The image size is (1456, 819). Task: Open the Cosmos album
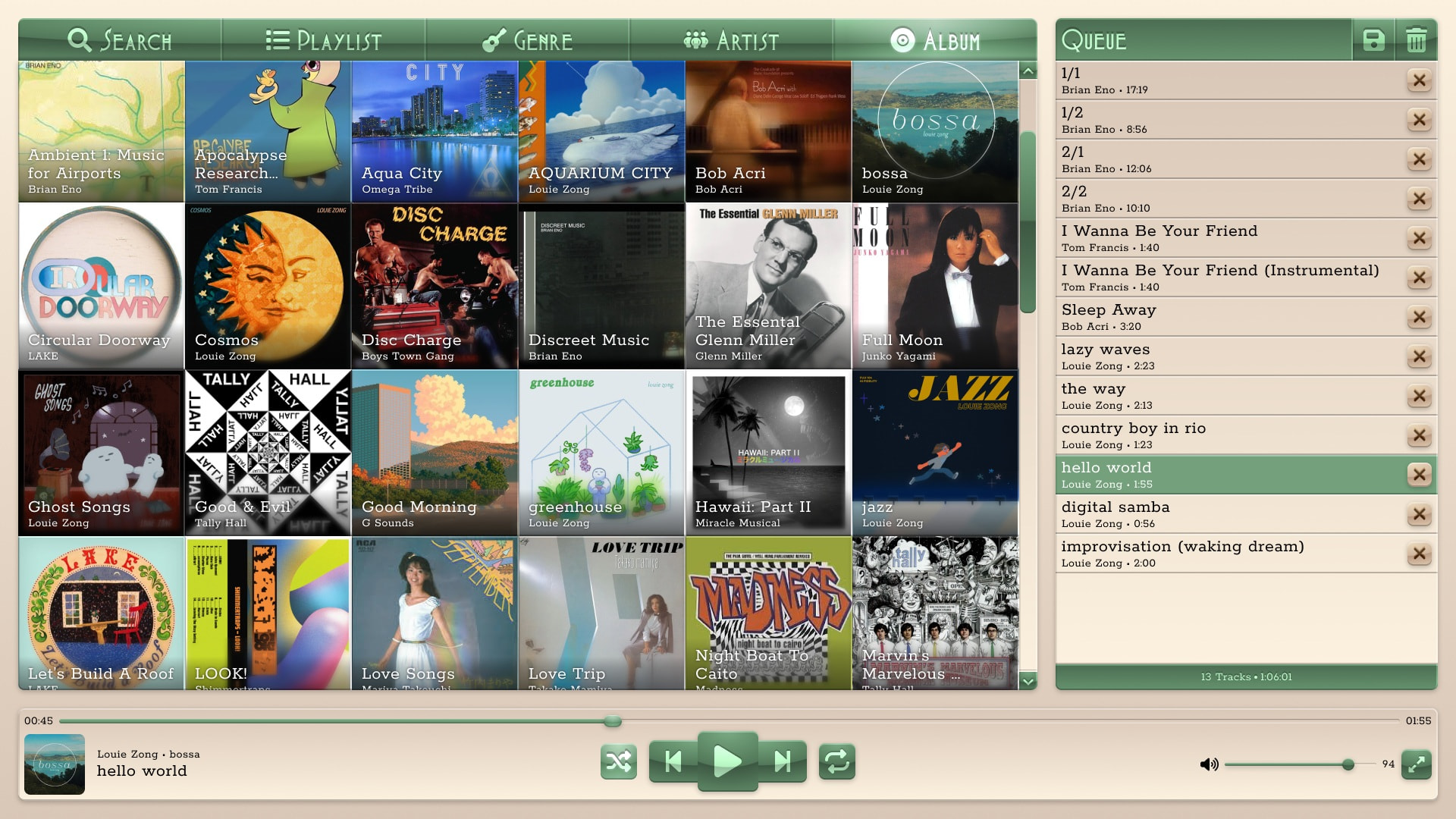(x=268, y=286)
